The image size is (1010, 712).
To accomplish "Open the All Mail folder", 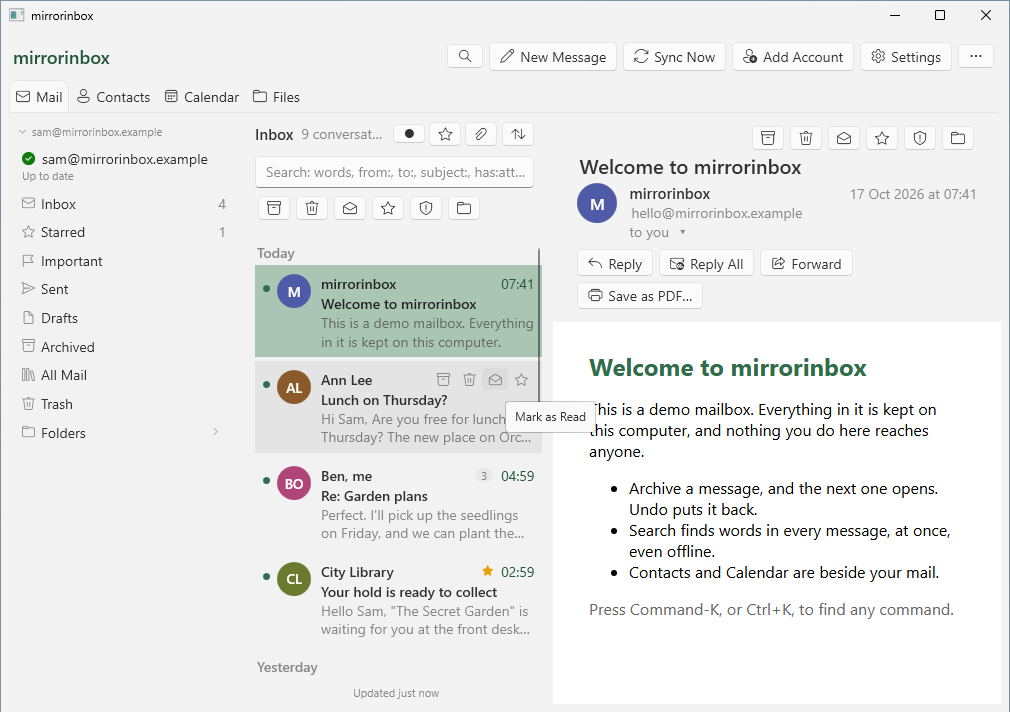I will [123, 375].
